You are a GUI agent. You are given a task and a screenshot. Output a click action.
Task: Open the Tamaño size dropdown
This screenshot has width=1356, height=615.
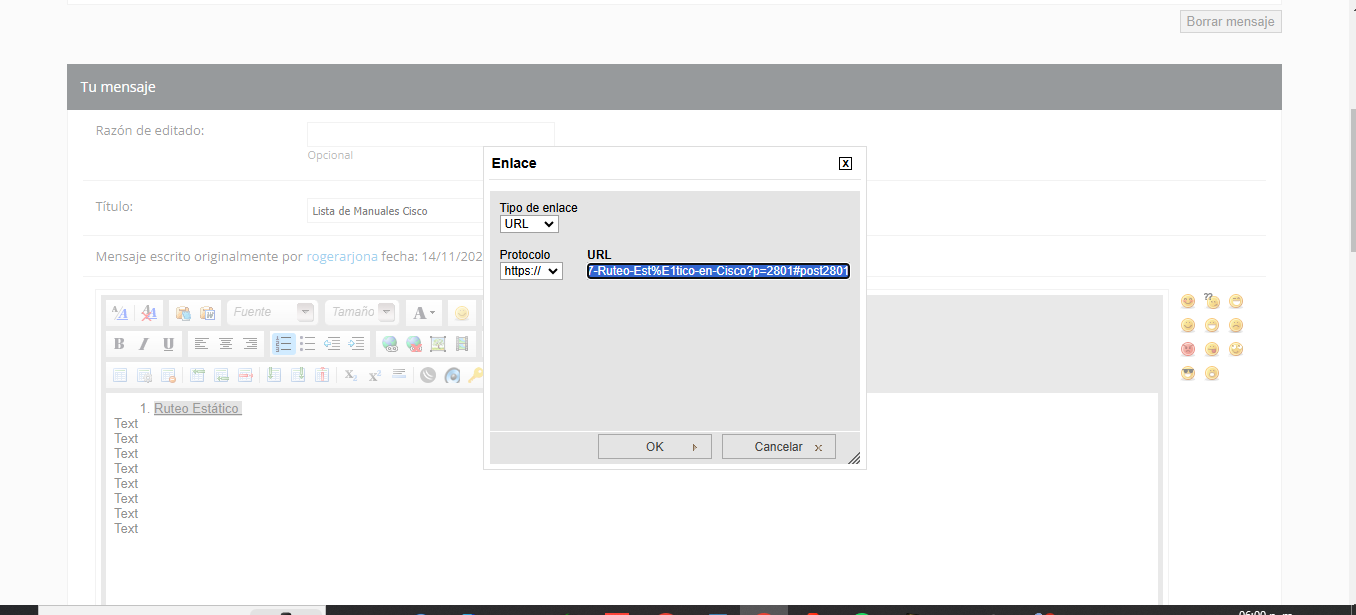tap(386, 312)
